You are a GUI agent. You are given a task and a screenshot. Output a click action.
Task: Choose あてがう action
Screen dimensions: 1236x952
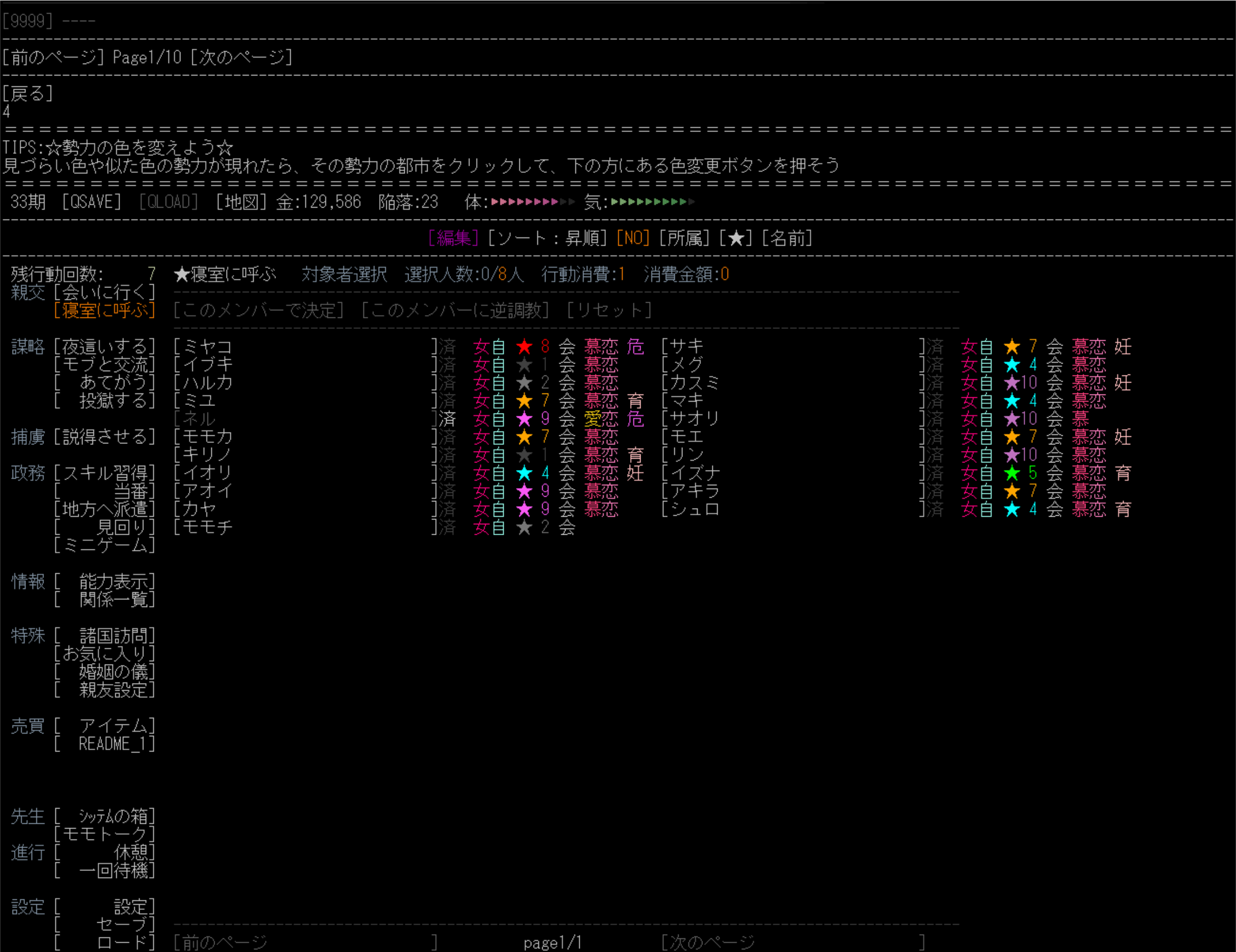tap(105, 383)
